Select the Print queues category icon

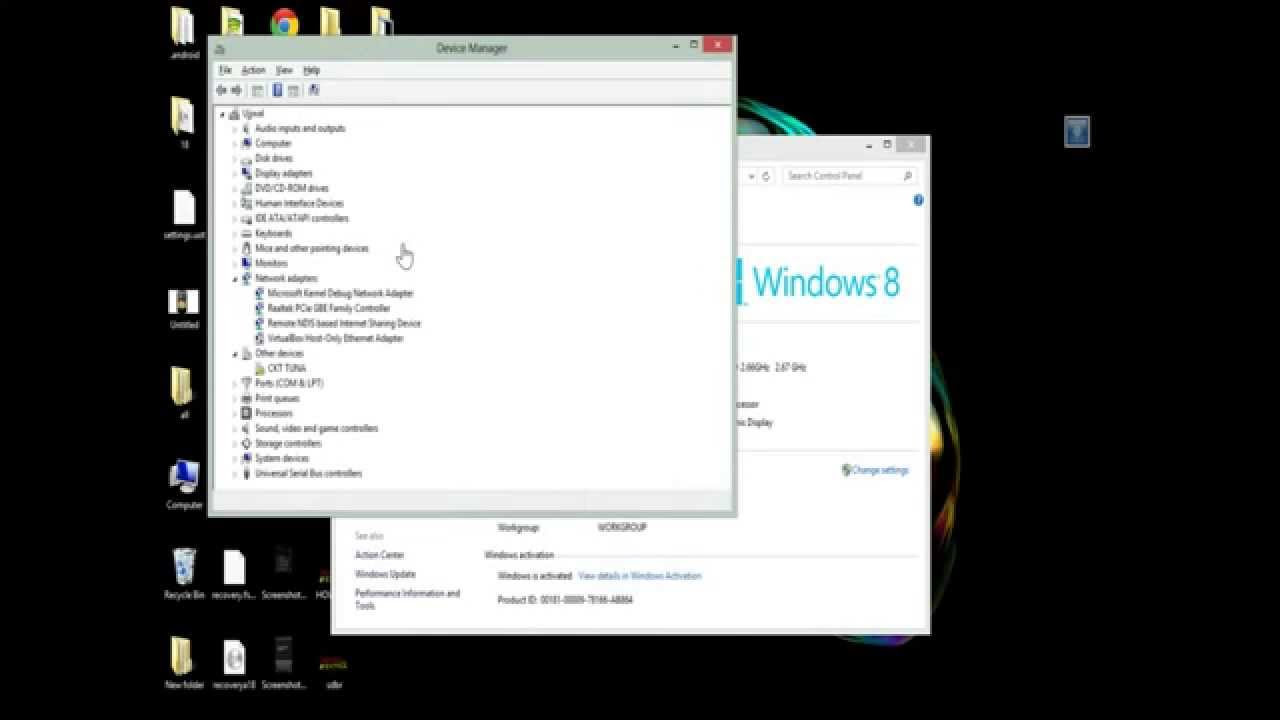[x=246, y=398]
